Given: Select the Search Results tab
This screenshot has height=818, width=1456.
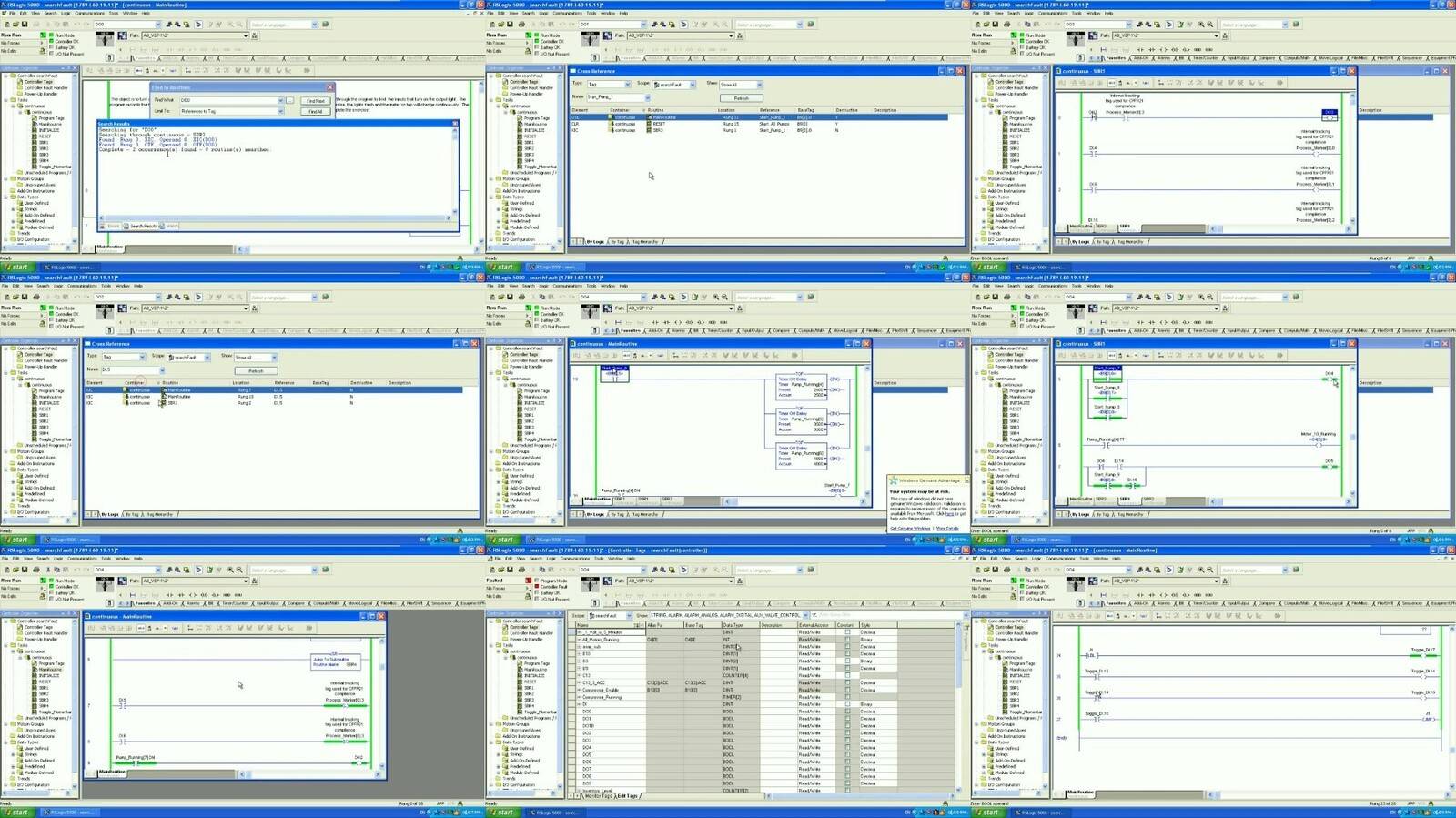Looking at the screenshot, I should pyautogui.click(x=142, y=226).
